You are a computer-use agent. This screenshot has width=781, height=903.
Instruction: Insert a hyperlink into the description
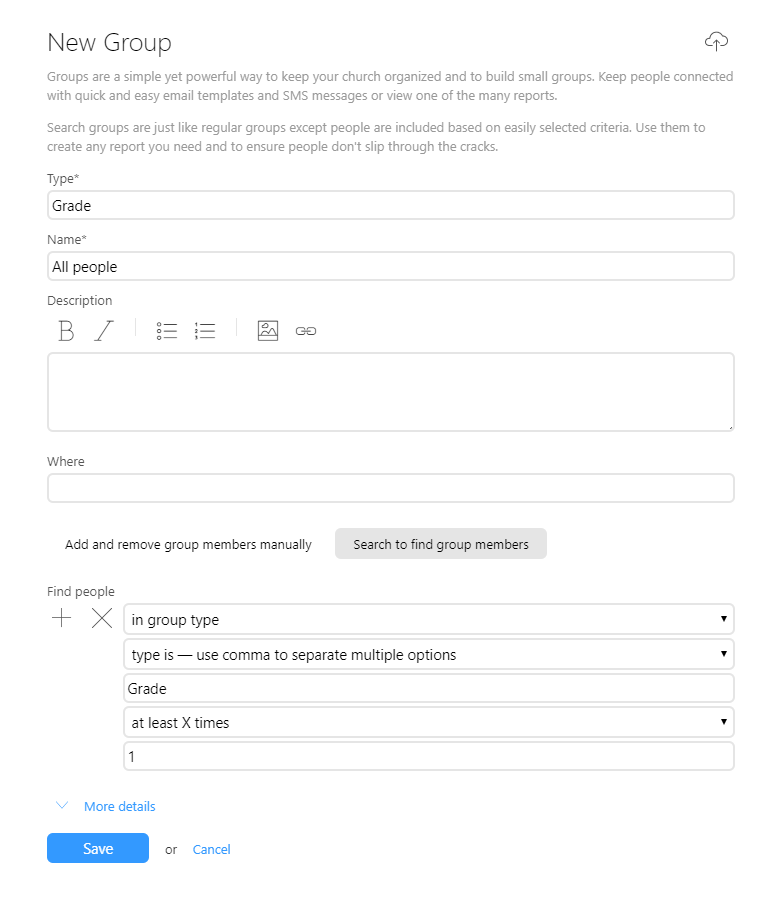point(306,331)
